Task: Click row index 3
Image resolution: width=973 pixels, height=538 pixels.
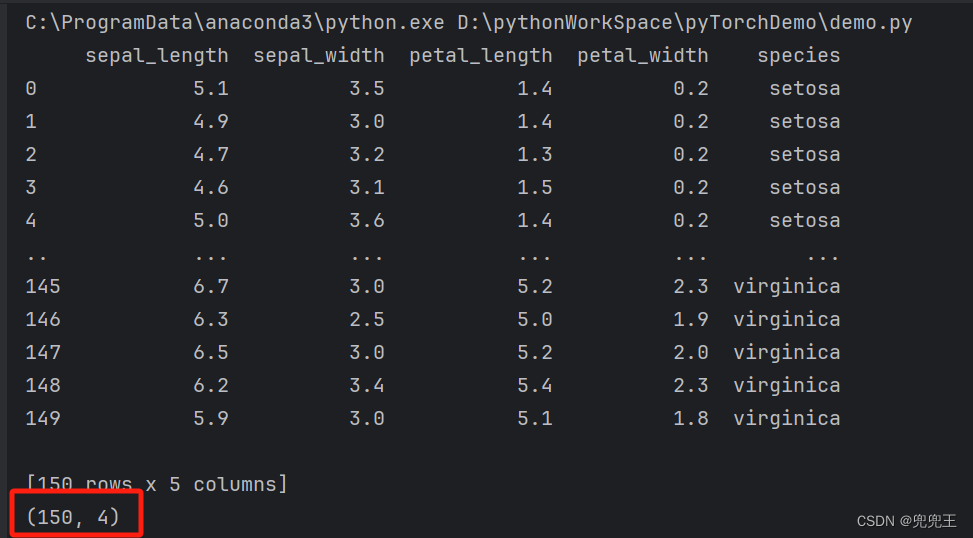Action: tap(31, 187)
